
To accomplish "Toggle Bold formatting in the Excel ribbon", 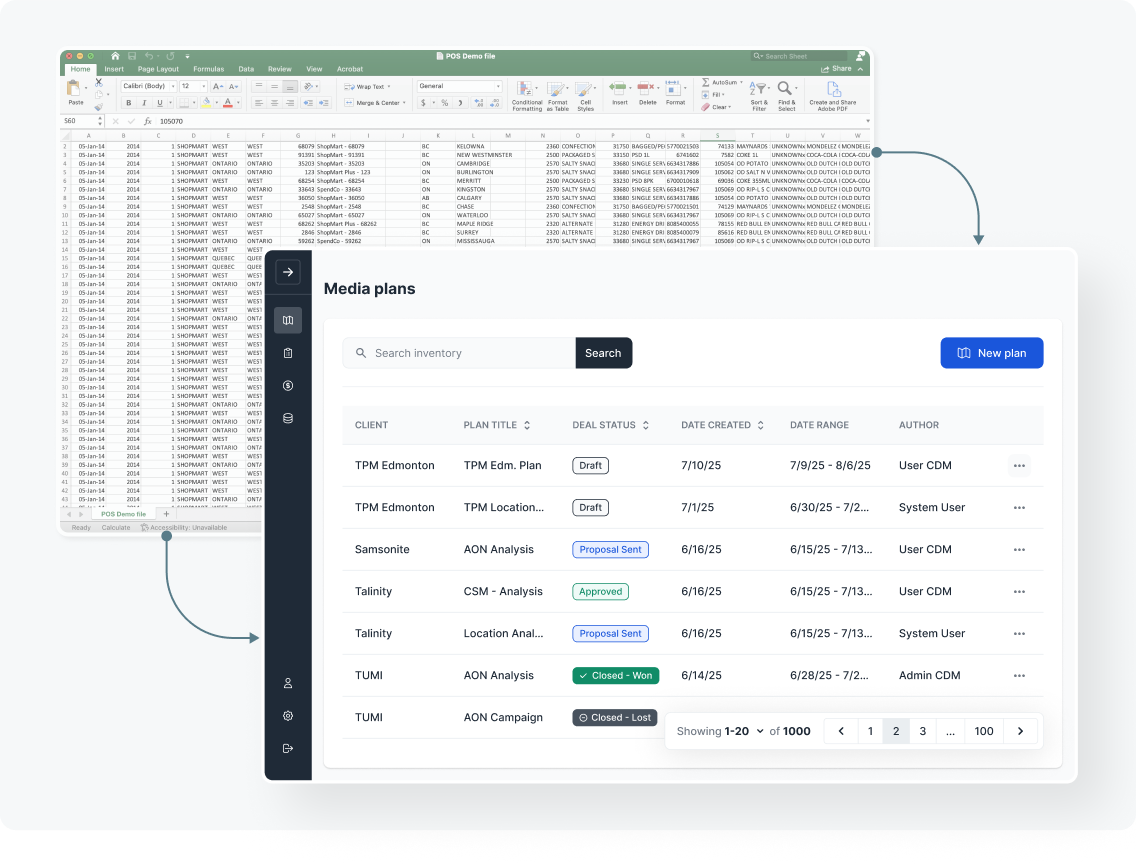I will [128, 103].
